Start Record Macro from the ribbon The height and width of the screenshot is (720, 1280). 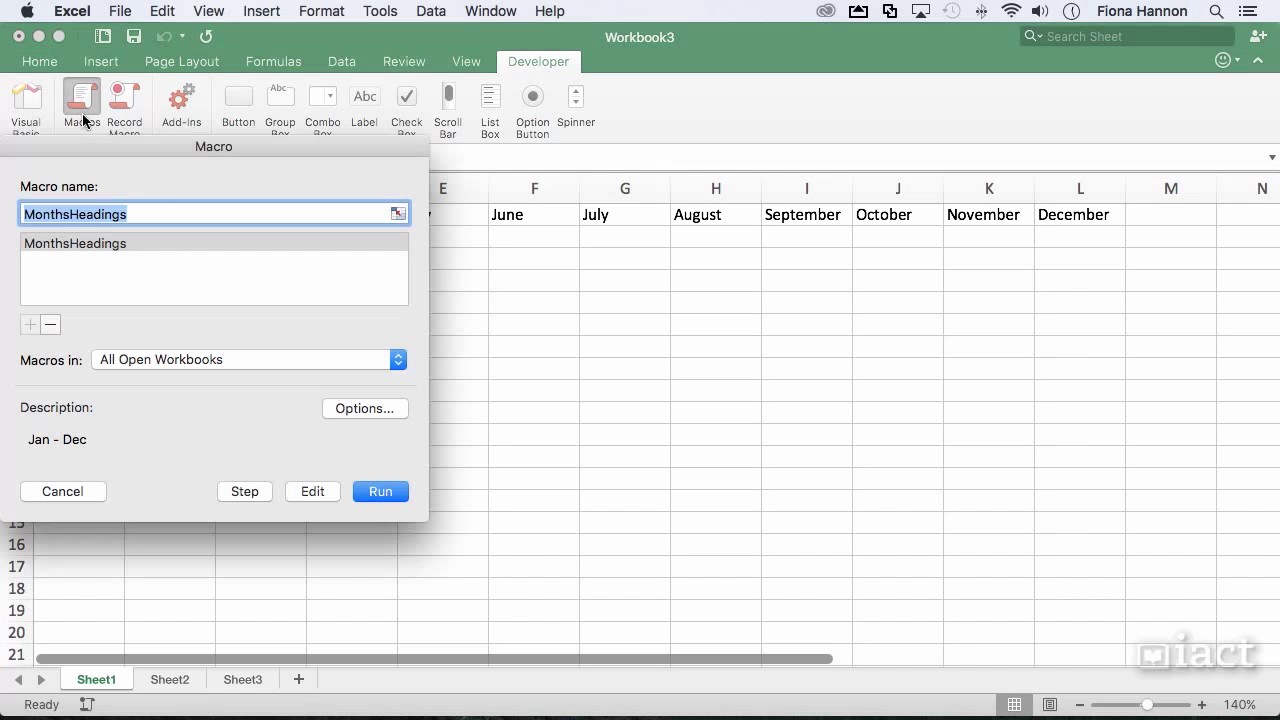pyautogui.click(x=124, y=98)
